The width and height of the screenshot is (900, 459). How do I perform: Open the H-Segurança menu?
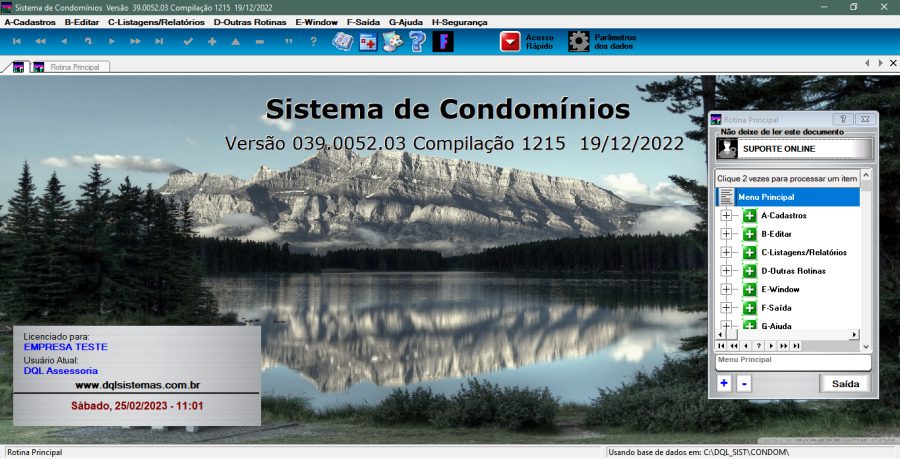pyautogui.click(x=459, y=21)
